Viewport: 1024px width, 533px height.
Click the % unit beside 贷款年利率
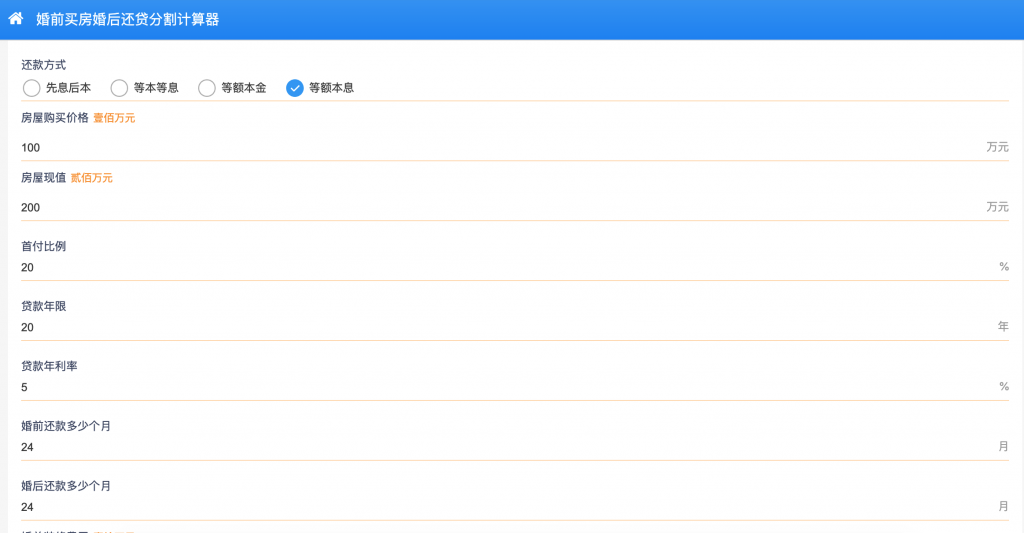tap(1004, 387)
